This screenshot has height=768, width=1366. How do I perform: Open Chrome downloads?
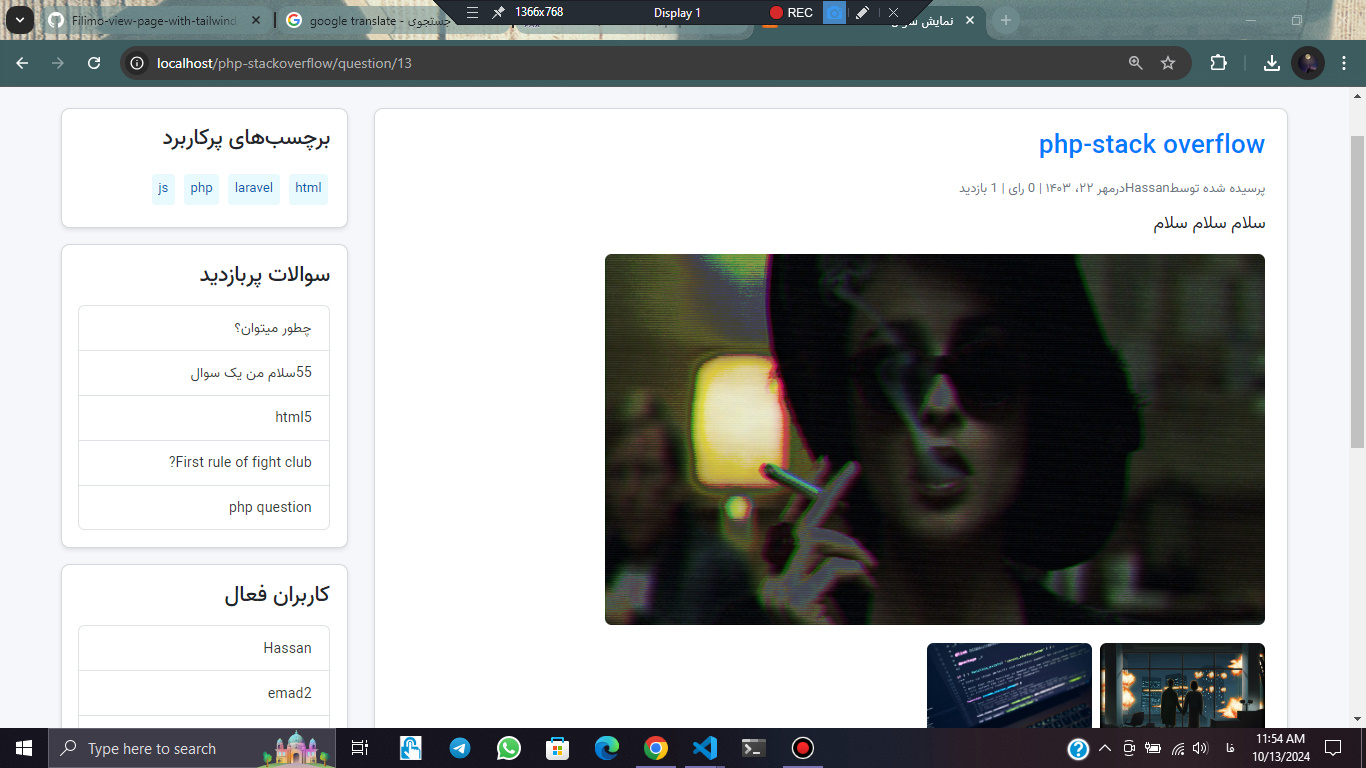coord(1272,63)
